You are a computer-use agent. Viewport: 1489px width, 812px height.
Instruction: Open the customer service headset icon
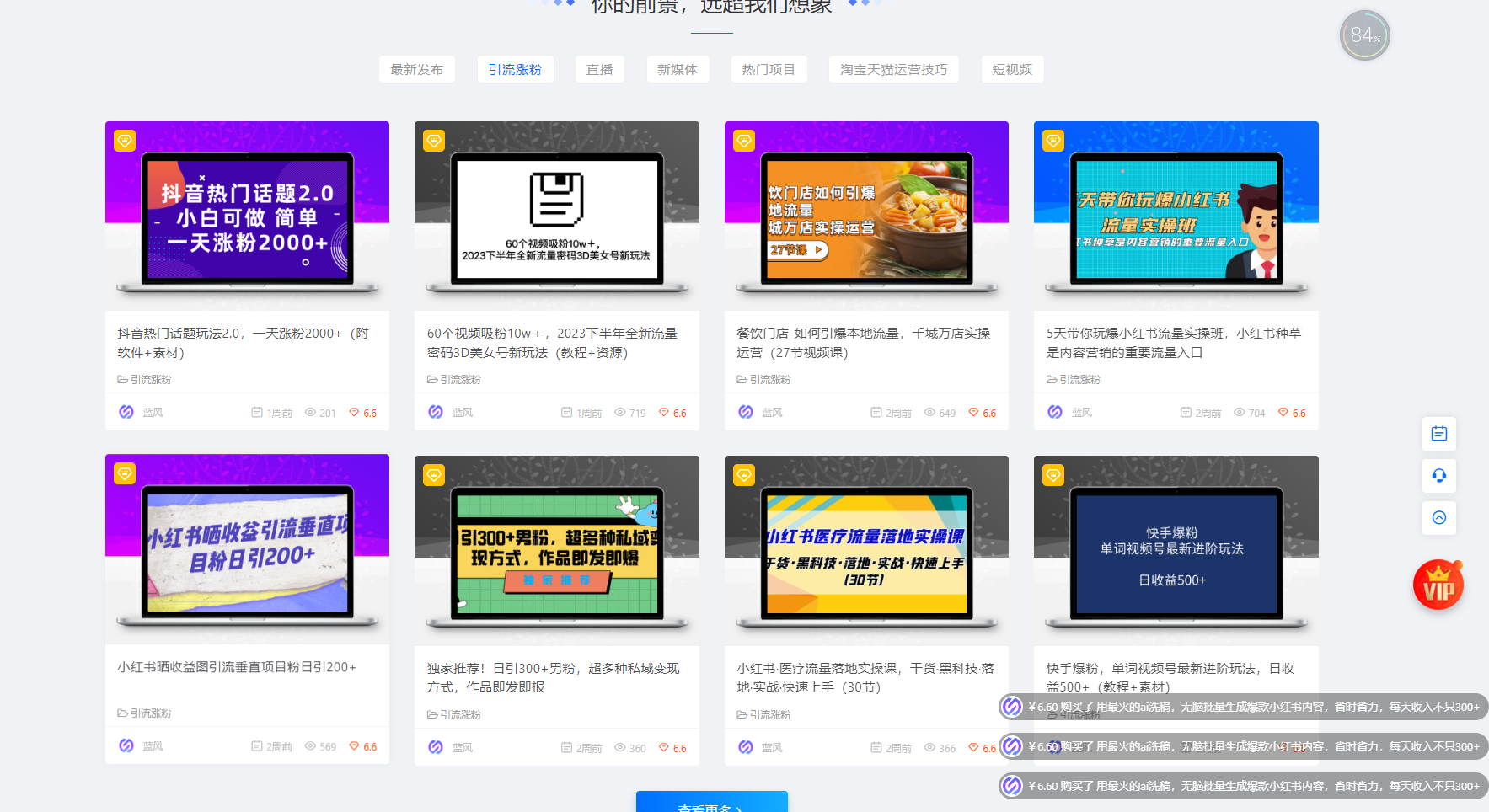coord(1439,476)
